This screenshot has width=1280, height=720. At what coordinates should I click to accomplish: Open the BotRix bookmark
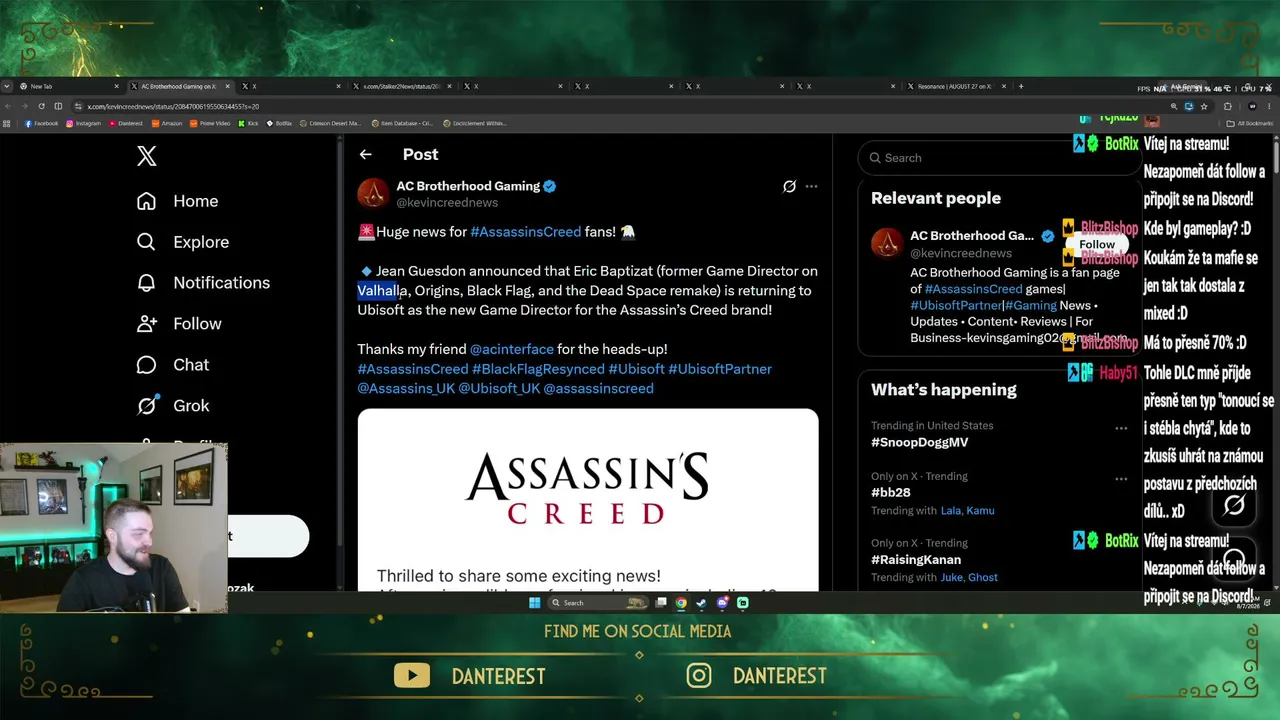tap(279, 124)
